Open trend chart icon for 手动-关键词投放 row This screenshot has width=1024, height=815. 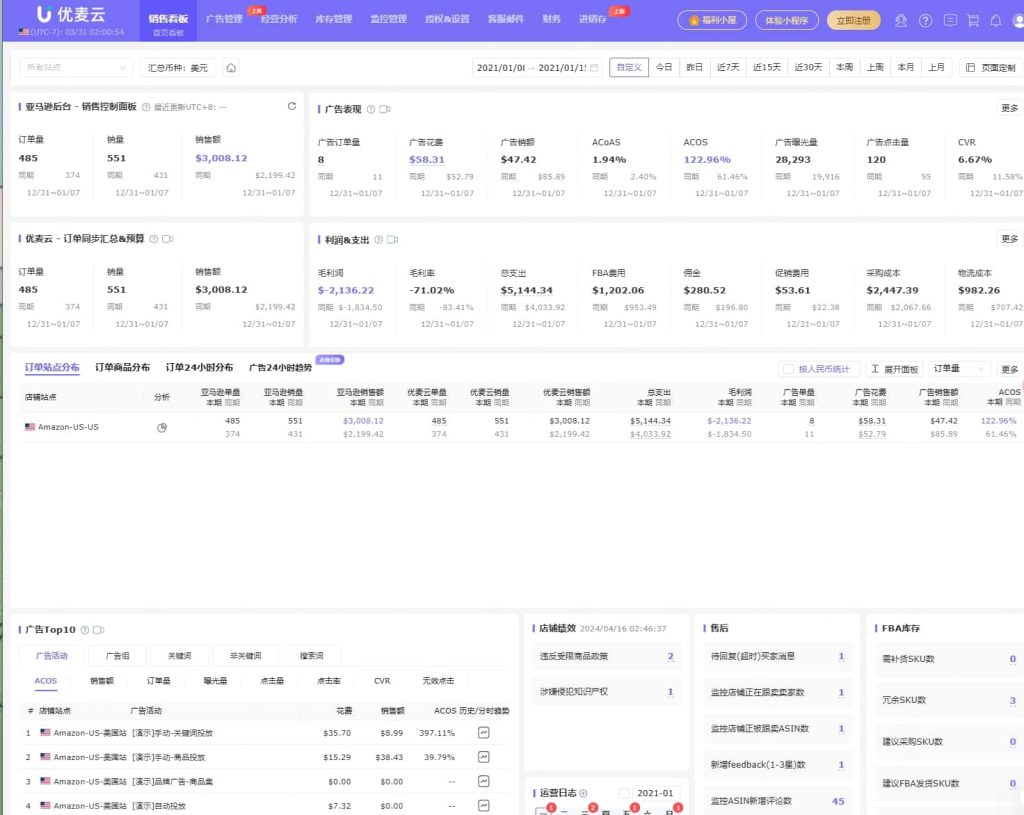coord(483,732)
